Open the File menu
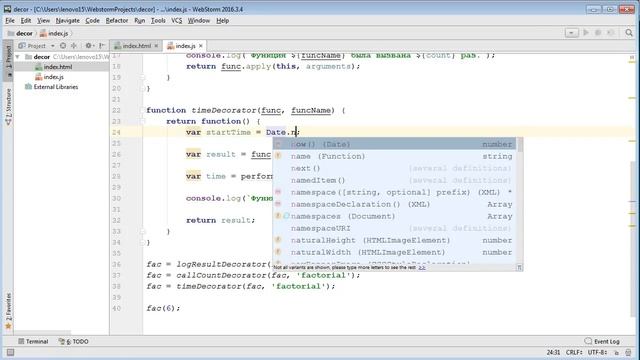Screen dimensions: 640x360 [x=10, y=20]
